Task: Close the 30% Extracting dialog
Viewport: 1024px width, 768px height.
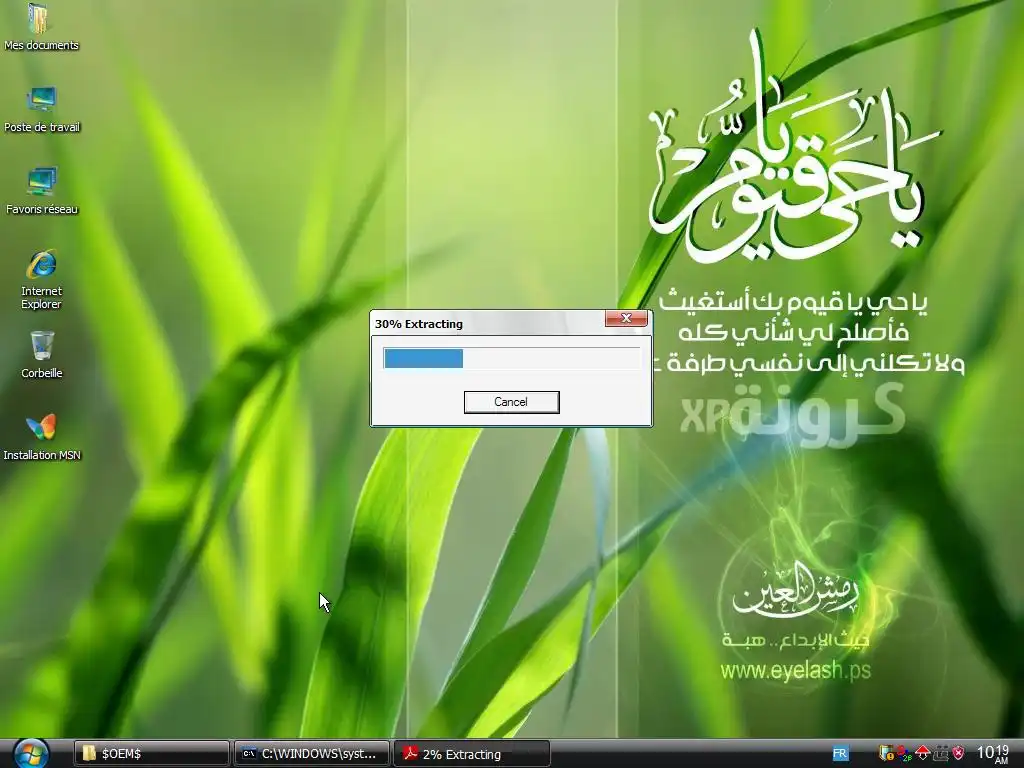Action: pyautogui.click(x=626, y=318)
